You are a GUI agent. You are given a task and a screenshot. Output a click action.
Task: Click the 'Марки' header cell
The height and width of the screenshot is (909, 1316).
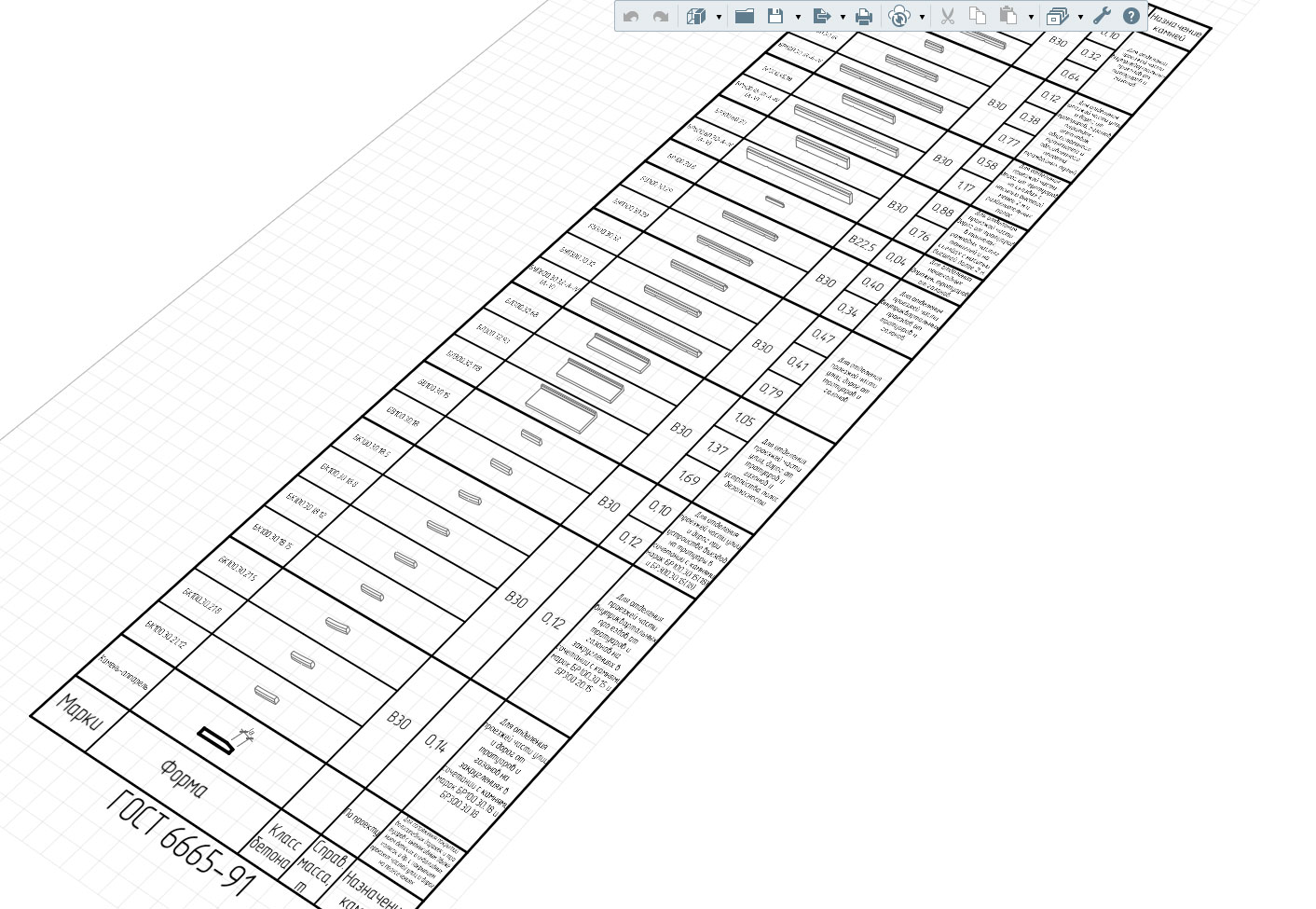pos(80,712)
